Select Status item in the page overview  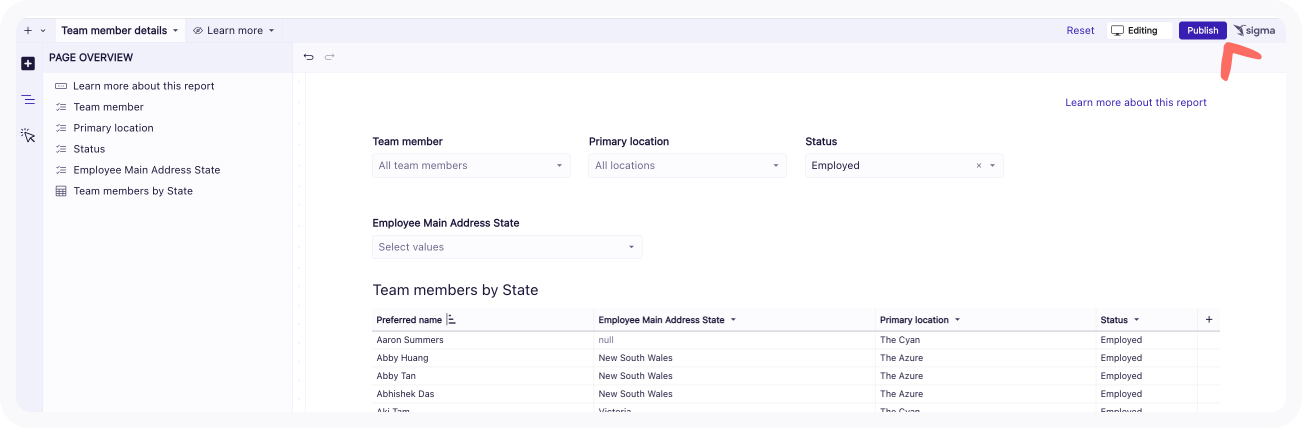(89, 149)
